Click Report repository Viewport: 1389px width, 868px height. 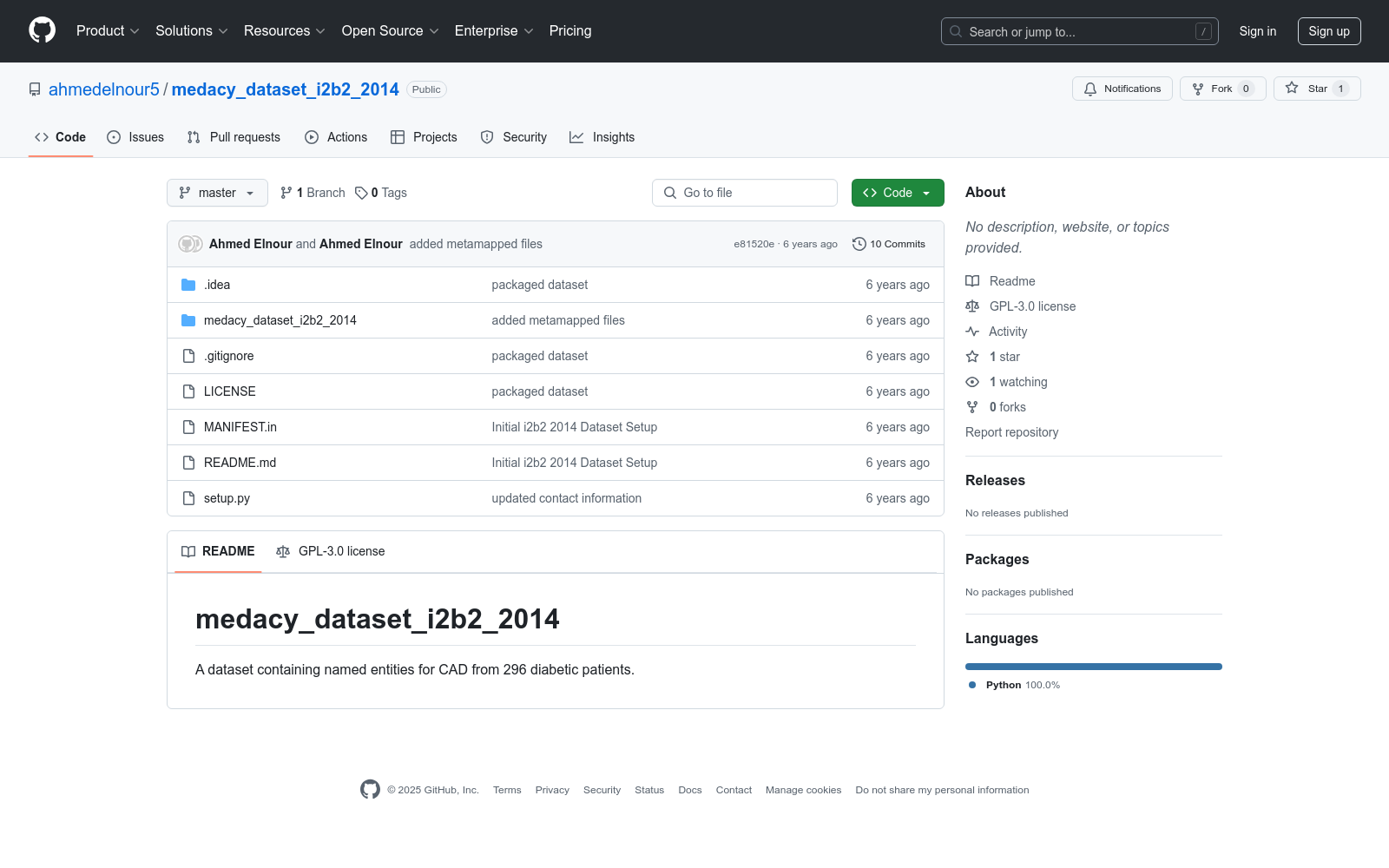[x=1012, y=432]
